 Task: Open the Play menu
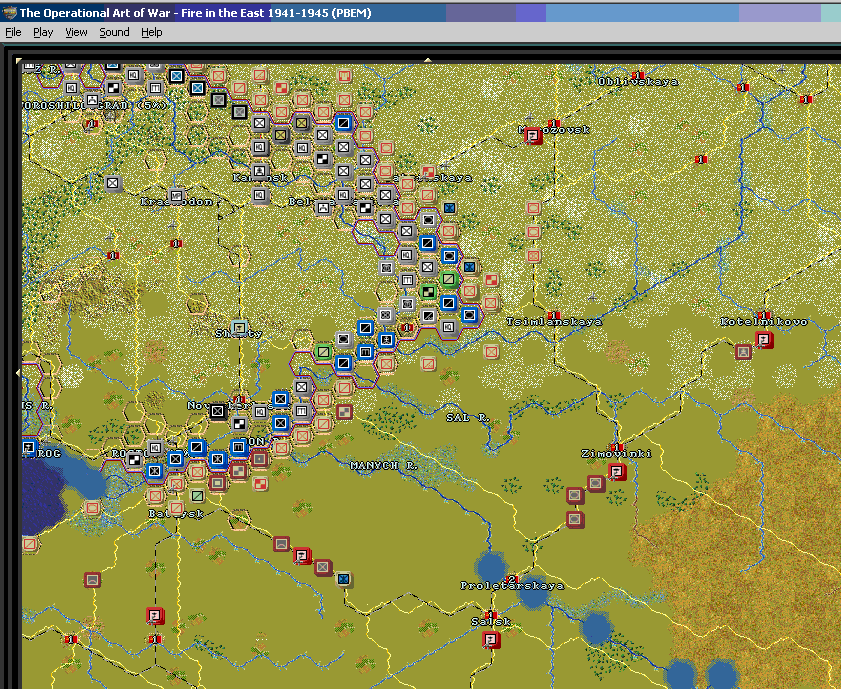pyautogui.click(x=43, y=32)
